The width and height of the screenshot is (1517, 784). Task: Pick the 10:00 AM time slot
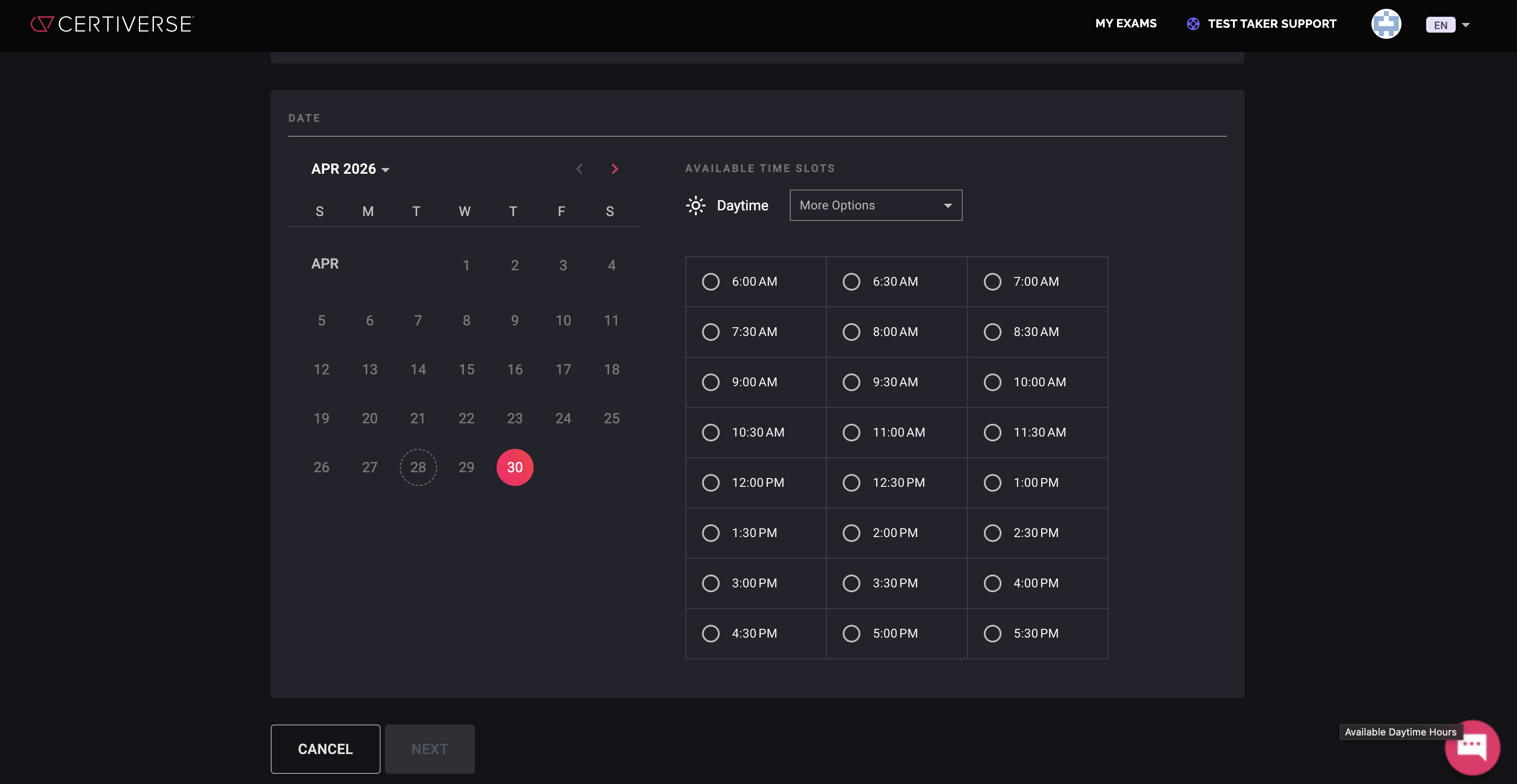992,382
